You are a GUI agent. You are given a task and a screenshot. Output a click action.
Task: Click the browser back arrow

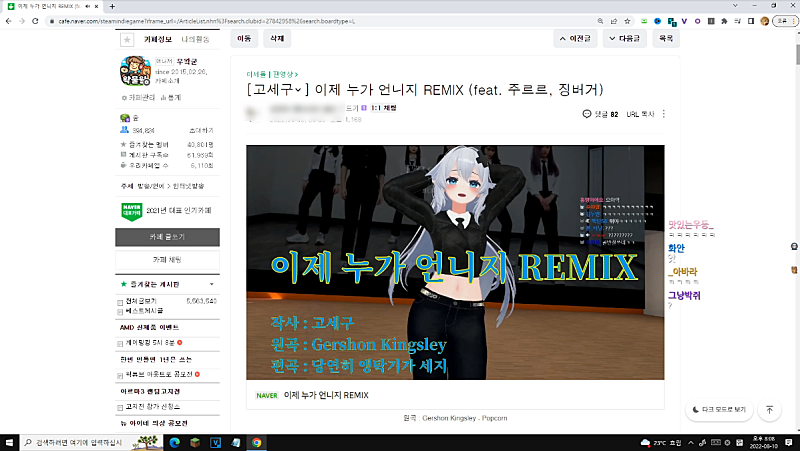(x=9, y=21)
